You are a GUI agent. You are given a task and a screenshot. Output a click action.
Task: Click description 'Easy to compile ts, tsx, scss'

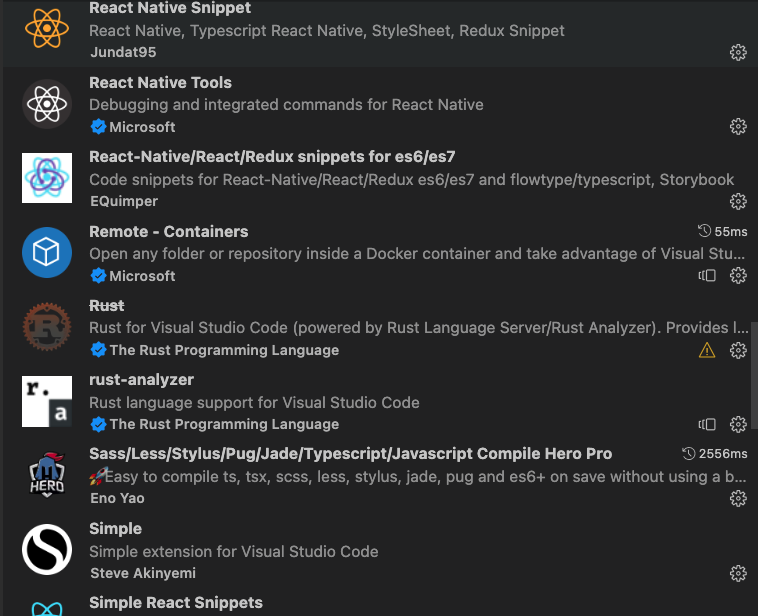[418, 477]
